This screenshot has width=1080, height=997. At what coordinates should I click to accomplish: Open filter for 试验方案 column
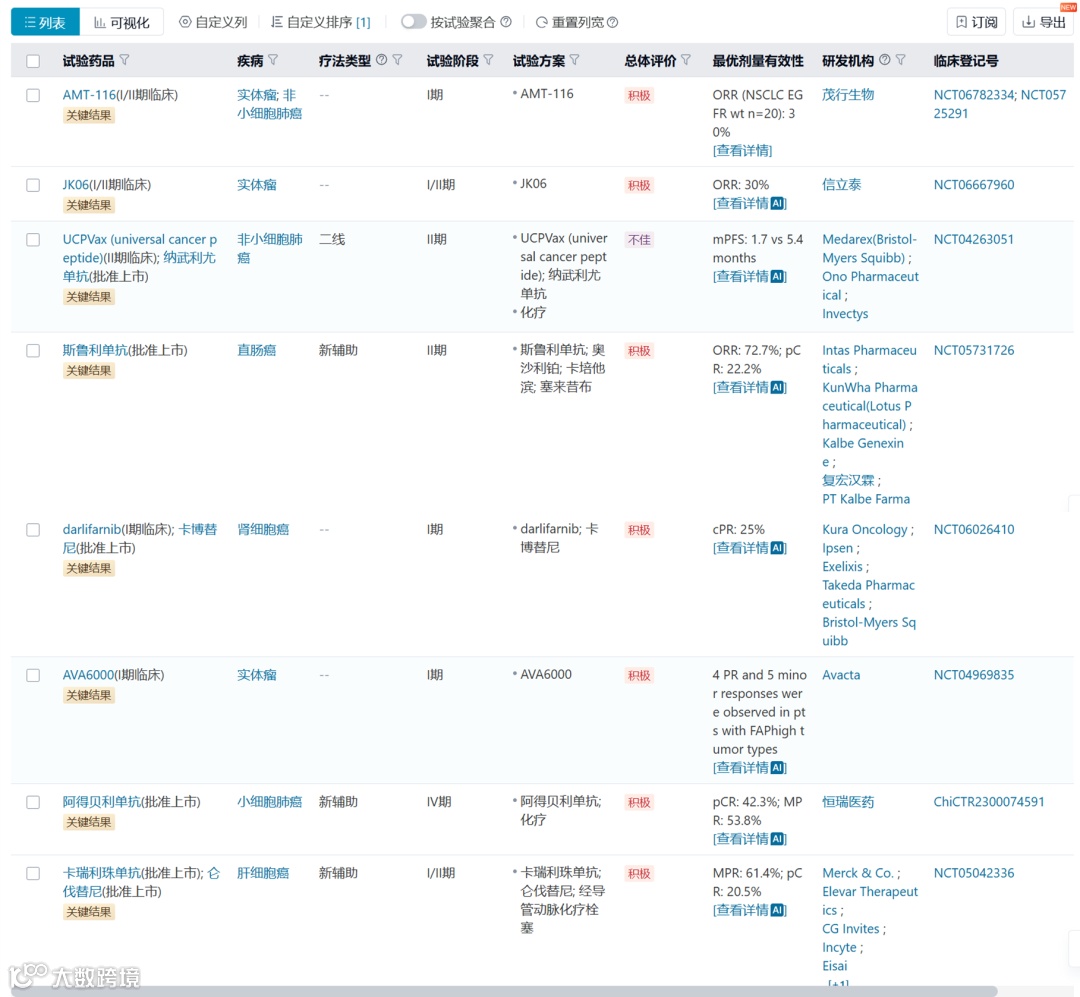click(574, 60)
